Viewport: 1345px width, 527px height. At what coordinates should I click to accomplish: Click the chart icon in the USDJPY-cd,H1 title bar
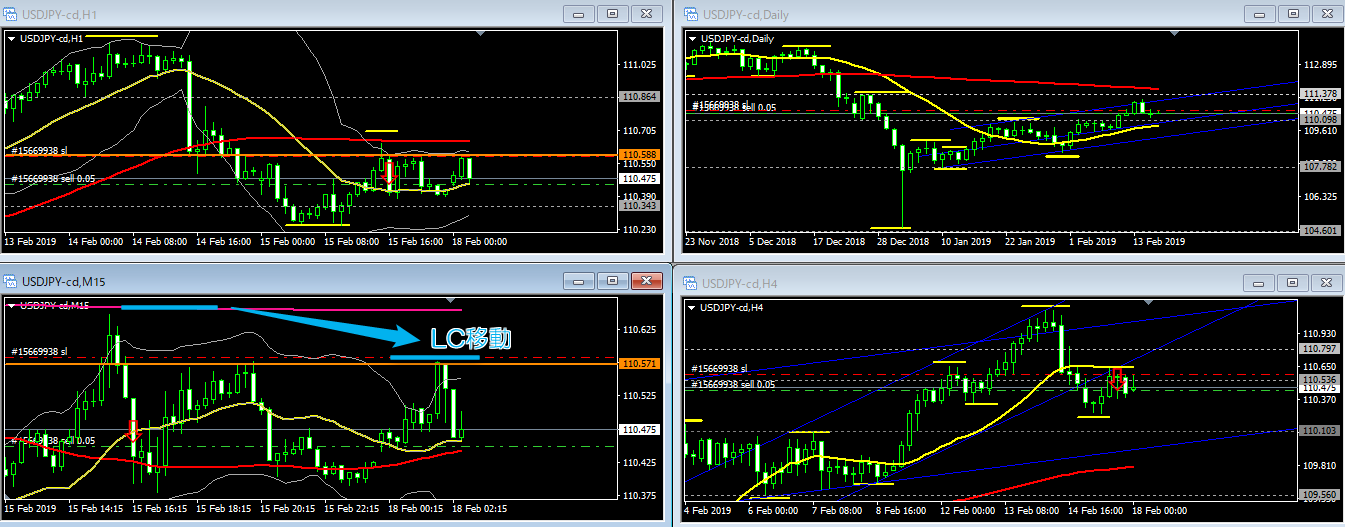point(11,13)
